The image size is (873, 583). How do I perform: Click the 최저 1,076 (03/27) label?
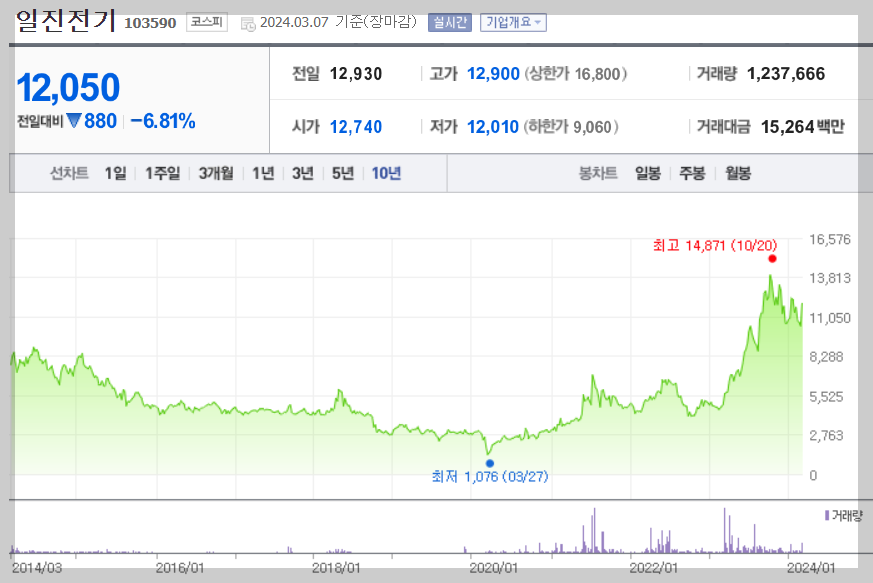point(490,477)
